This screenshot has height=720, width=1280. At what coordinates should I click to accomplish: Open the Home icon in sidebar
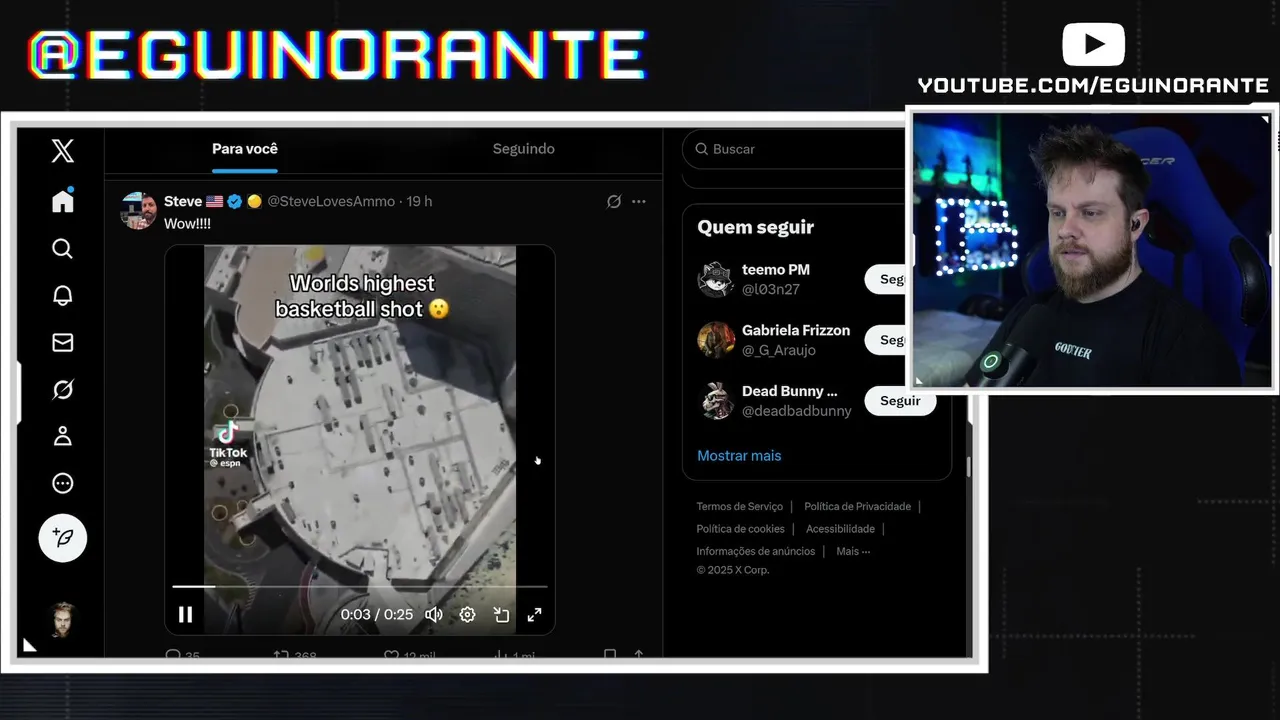click(62, 201)
